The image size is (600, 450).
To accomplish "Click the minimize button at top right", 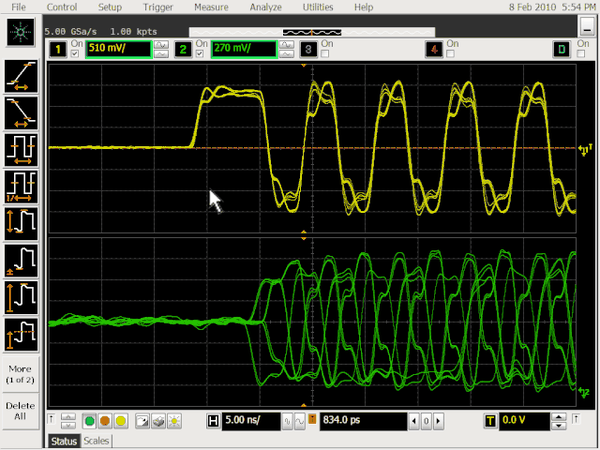I will 587,26.
